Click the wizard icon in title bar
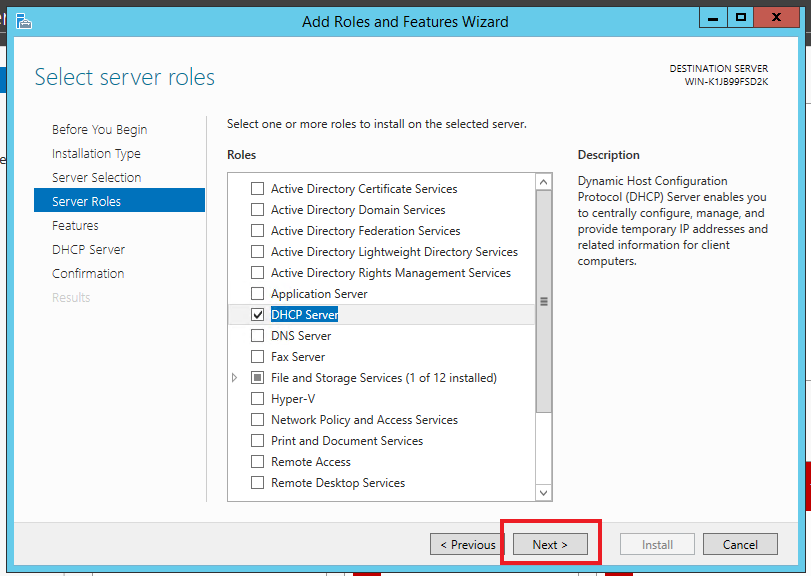The width and height of the screenshot is (811, 576). click(x=23, y=20)
